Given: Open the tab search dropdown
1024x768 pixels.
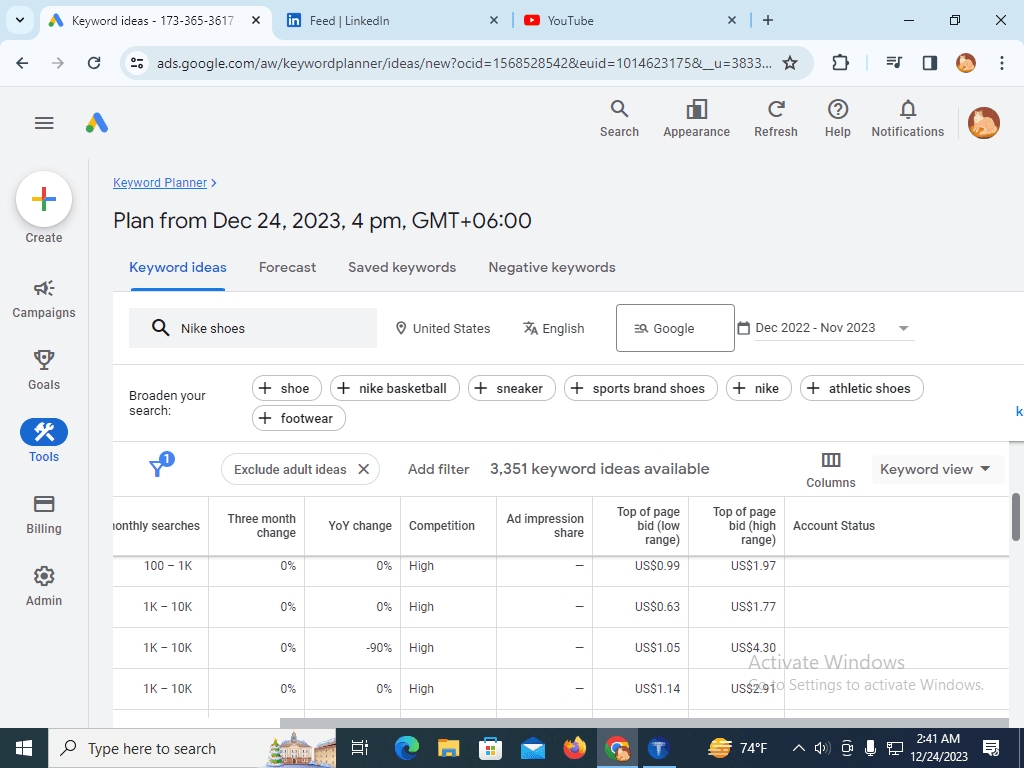Looking at the screenshot, I should [20, 20].
